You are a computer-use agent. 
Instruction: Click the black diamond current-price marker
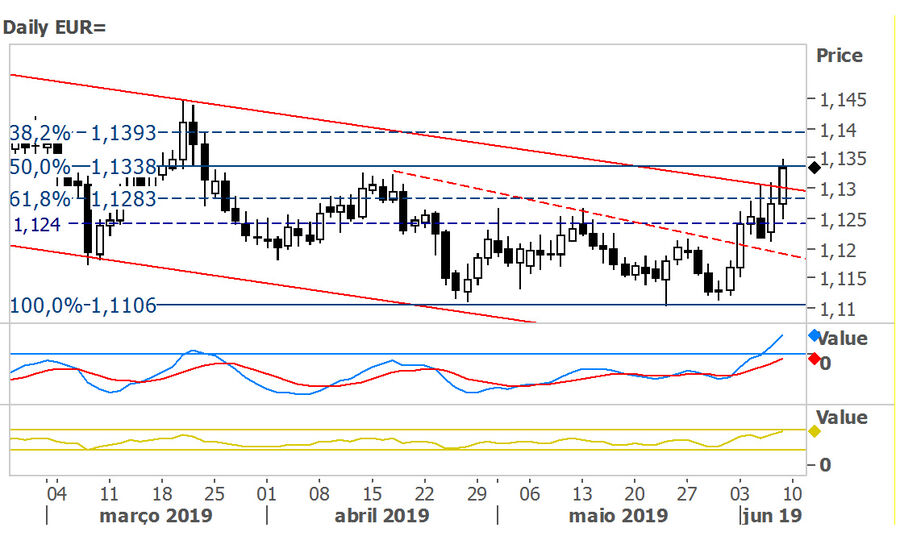coord(814,168)
